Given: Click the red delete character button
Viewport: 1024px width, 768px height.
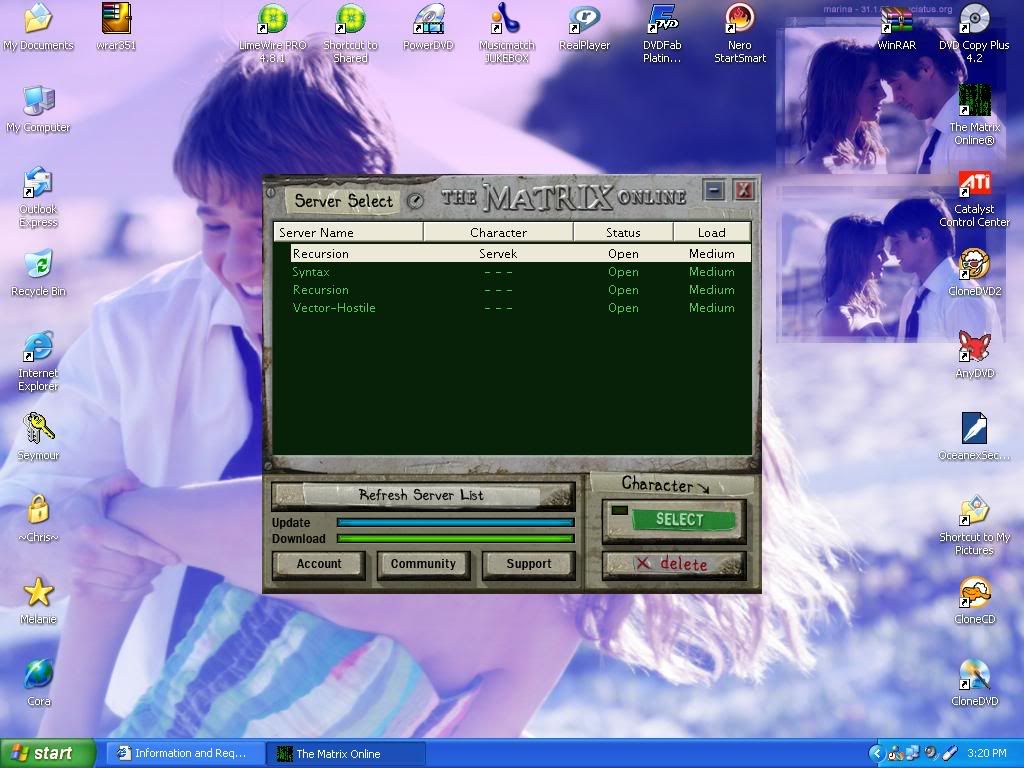Looking at the screenshot, I should click(x=674, y=564).
